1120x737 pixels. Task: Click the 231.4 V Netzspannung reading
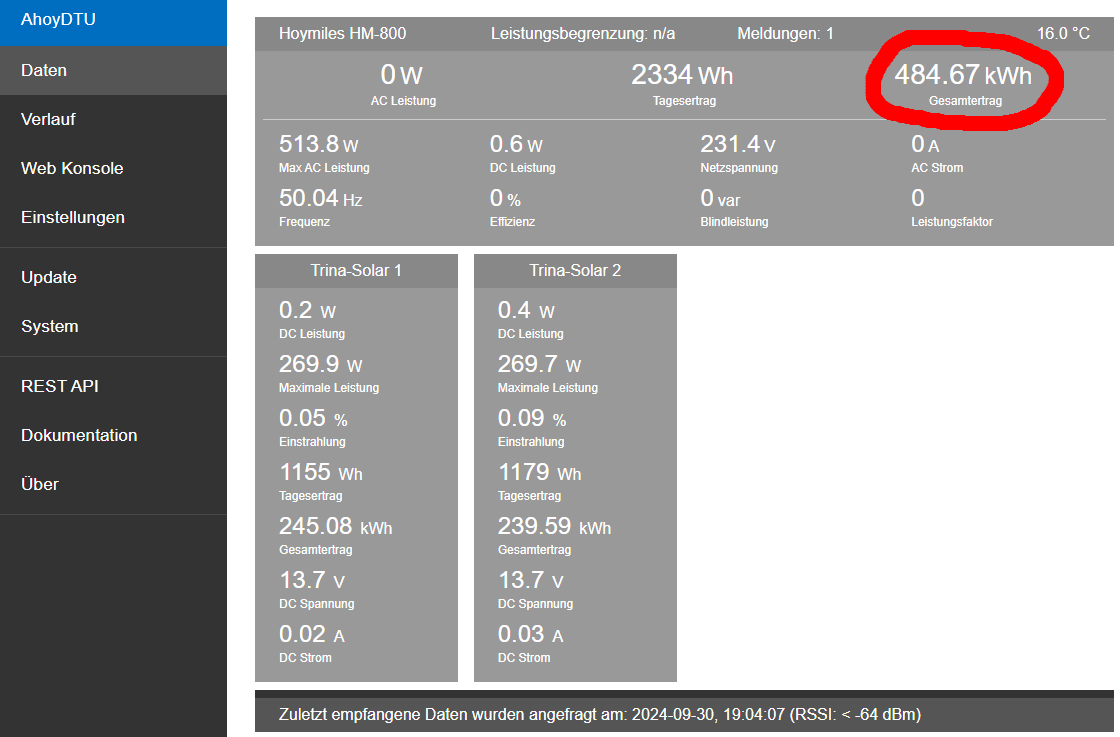pyautogui.click(x=738, y=145)
